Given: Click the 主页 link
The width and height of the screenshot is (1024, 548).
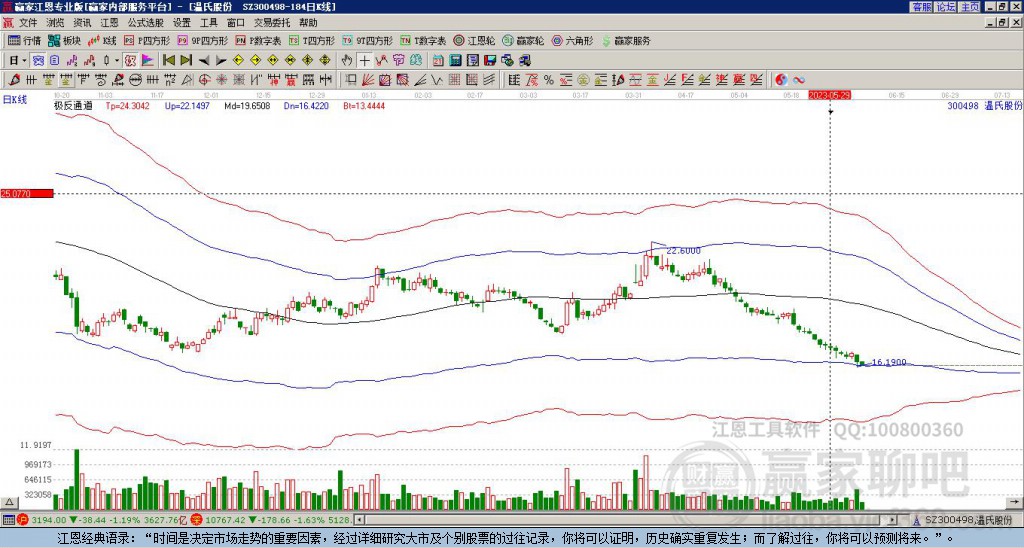Looking at the screenshot, I should [x=970, y=7].
